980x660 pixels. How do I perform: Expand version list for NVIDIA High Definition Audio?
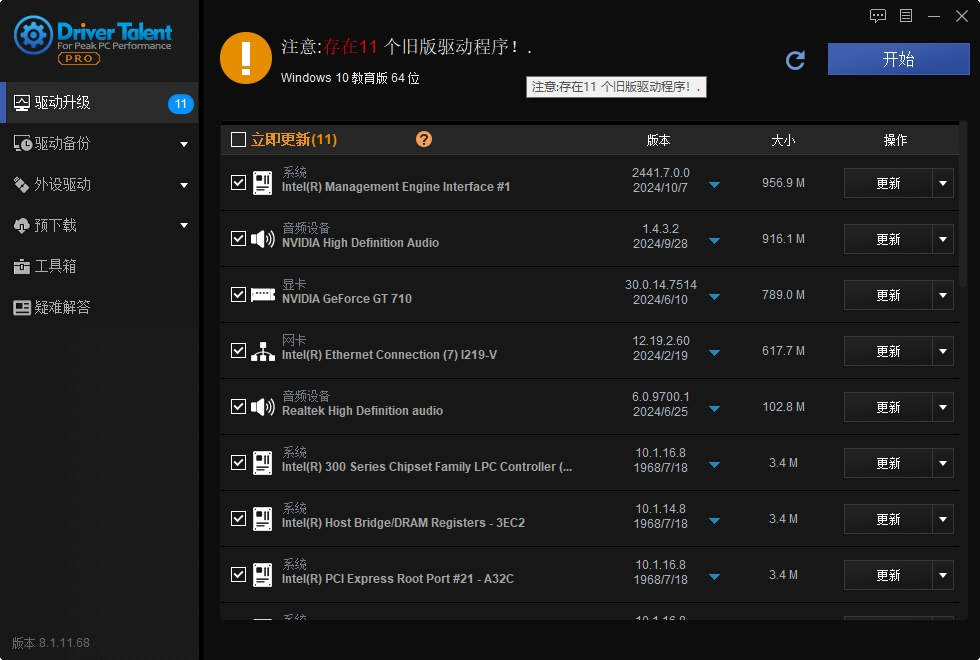[x=714, y=241]
